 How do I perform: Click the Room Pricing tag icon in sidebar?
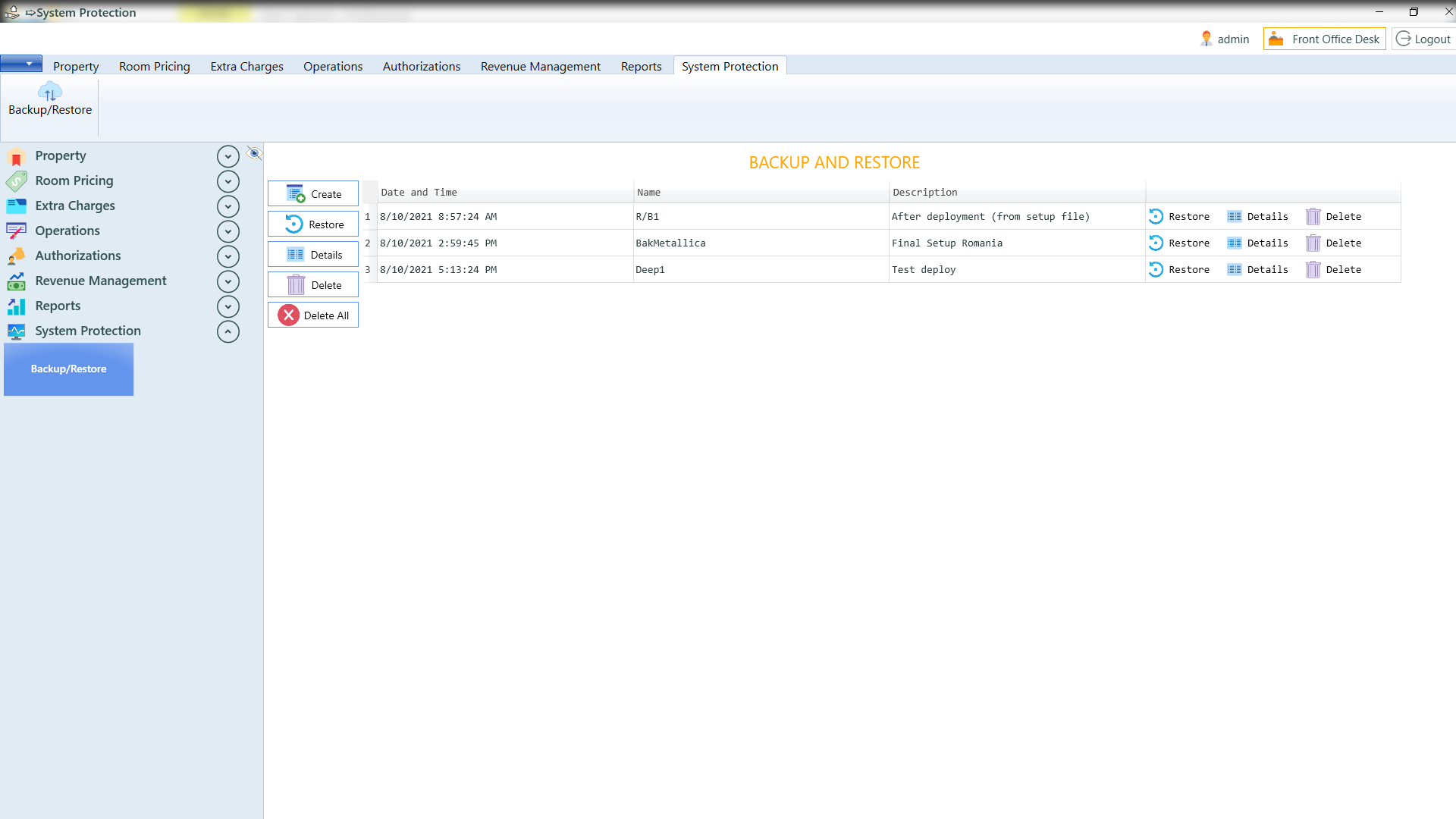click(x=16, y=181)
